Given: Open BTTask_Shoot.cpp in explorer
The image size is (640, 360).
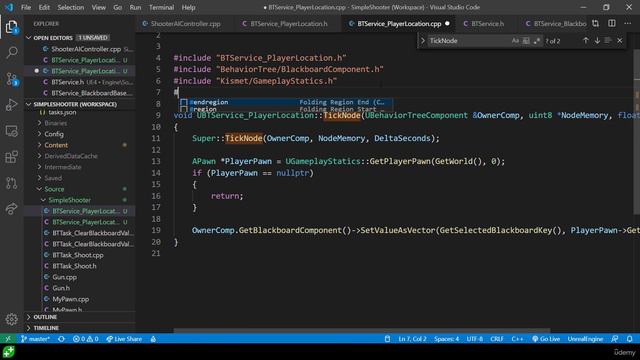Looking at the screenshot, I should pos(78,255).
